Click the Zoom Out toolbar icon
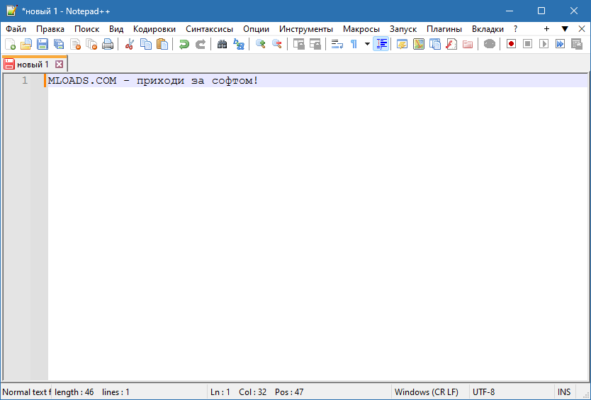The width and height of the screenshot is (591, 400). [277, 44]
